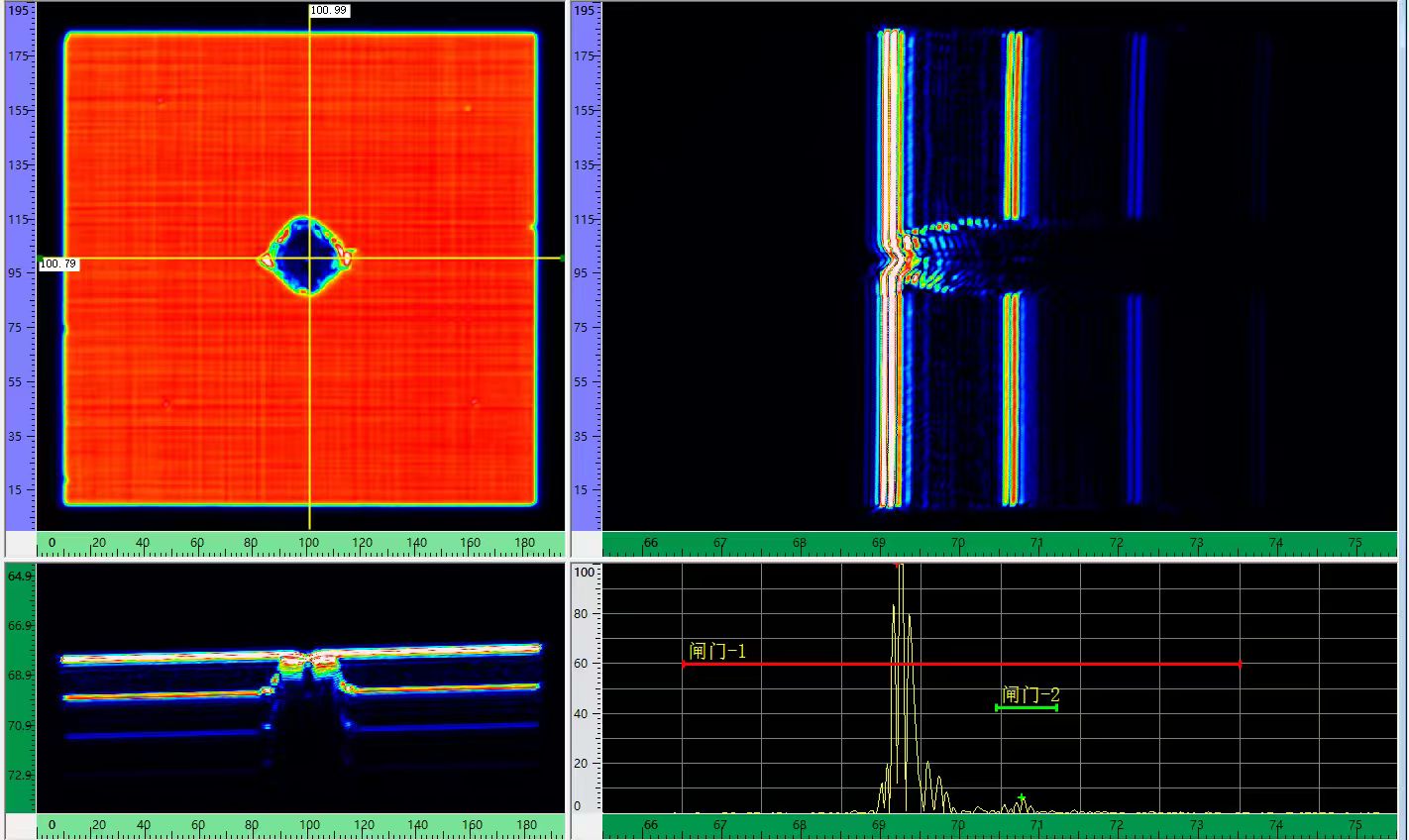Click the crosshair intersection on the C-scan defect
This screenshot has width=1409, height=840.
(x=310, y=259)
